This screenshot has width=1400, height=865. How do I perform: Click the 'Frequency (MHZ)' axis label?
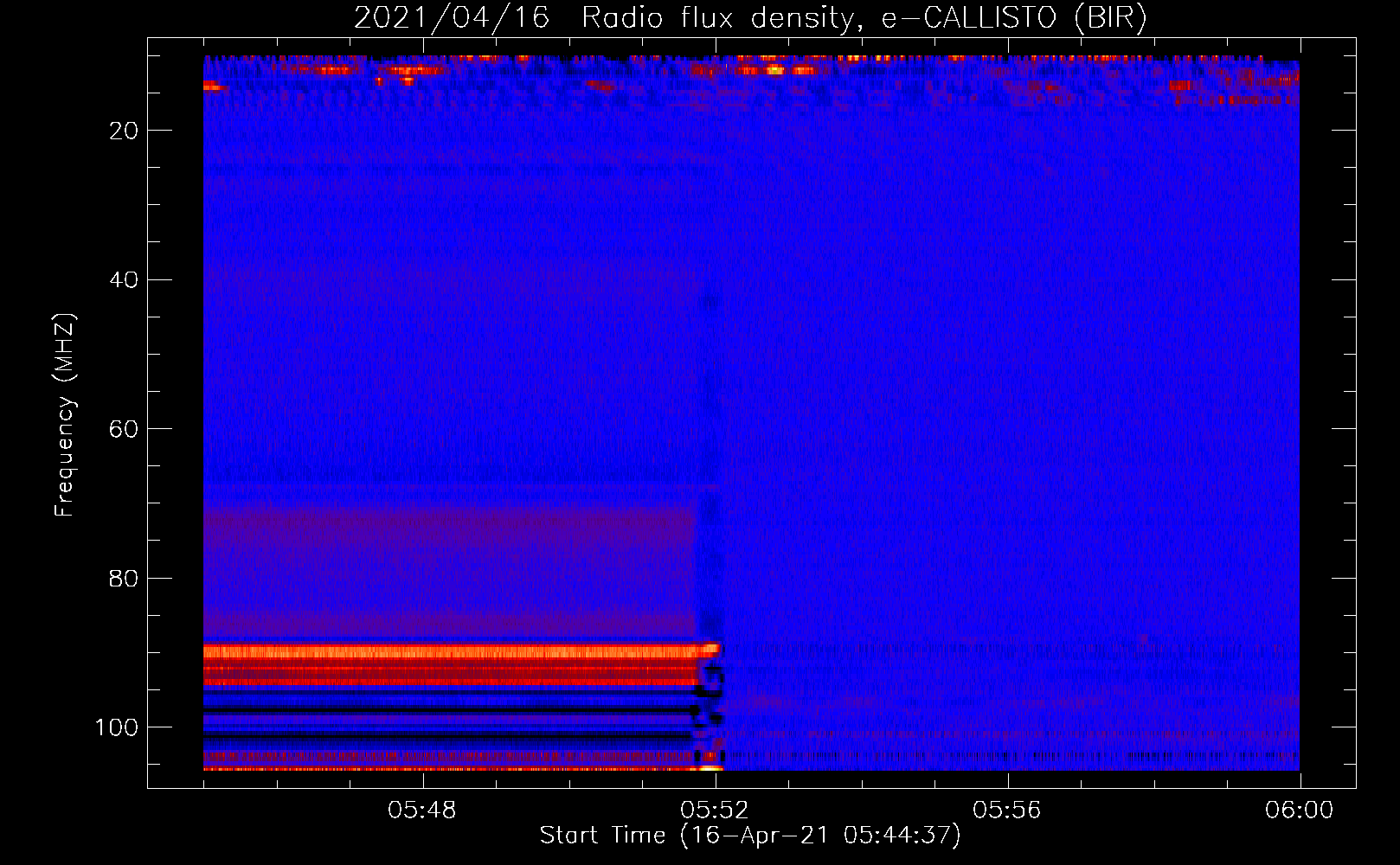tap(65, 414)
